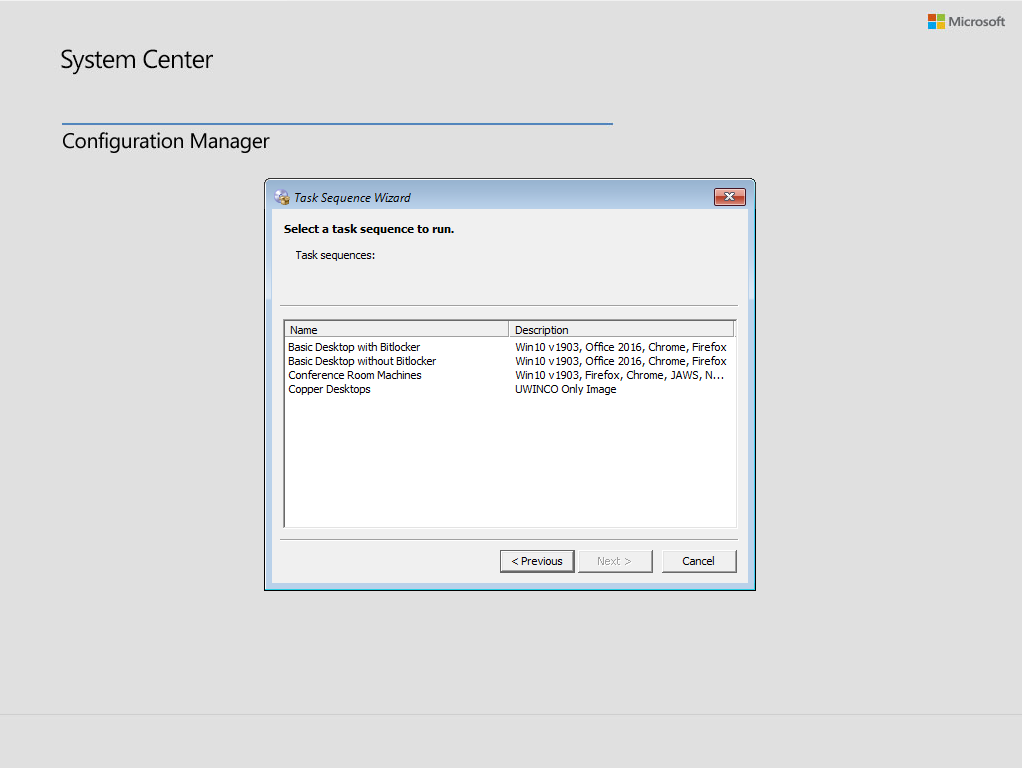Click the Next button
The height and width of the screenshot is (768, 1022).
click(x=614, y=561)
